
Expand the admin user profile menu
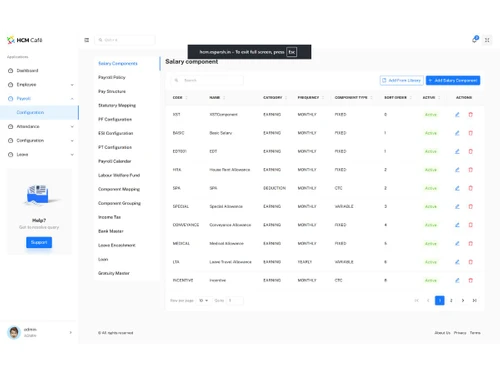pyautogui.click(x=39, y=332)
